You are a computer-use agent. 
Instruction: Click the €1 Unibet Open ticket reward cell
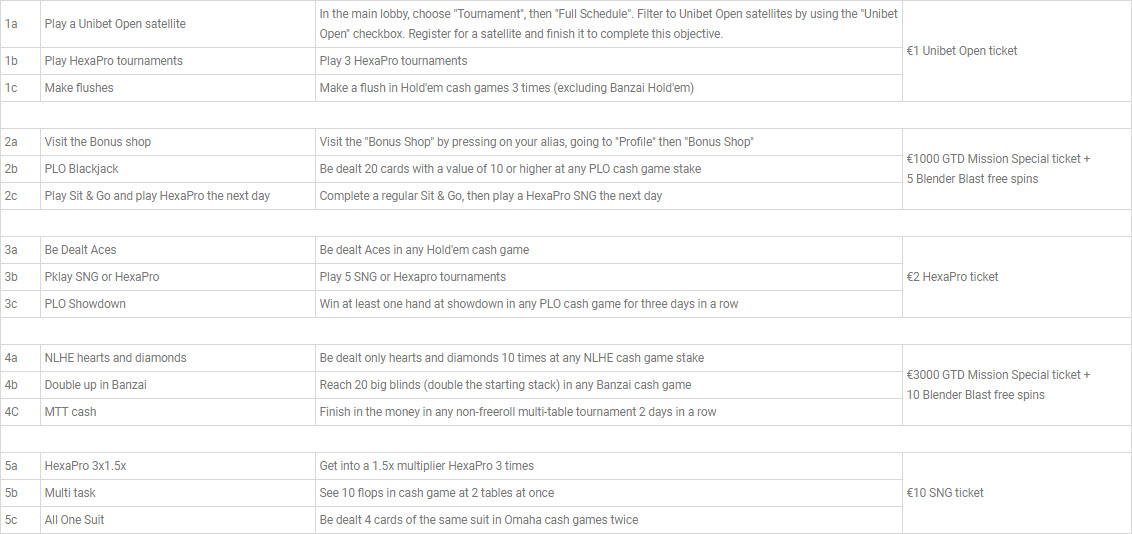[1016, 51]
